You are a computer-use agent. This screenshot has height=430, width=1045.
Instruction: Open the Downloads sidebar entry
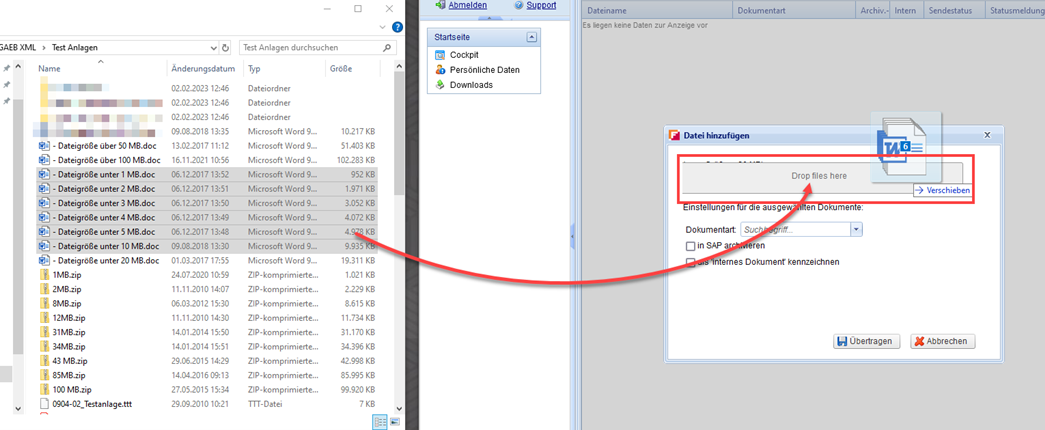470,85
